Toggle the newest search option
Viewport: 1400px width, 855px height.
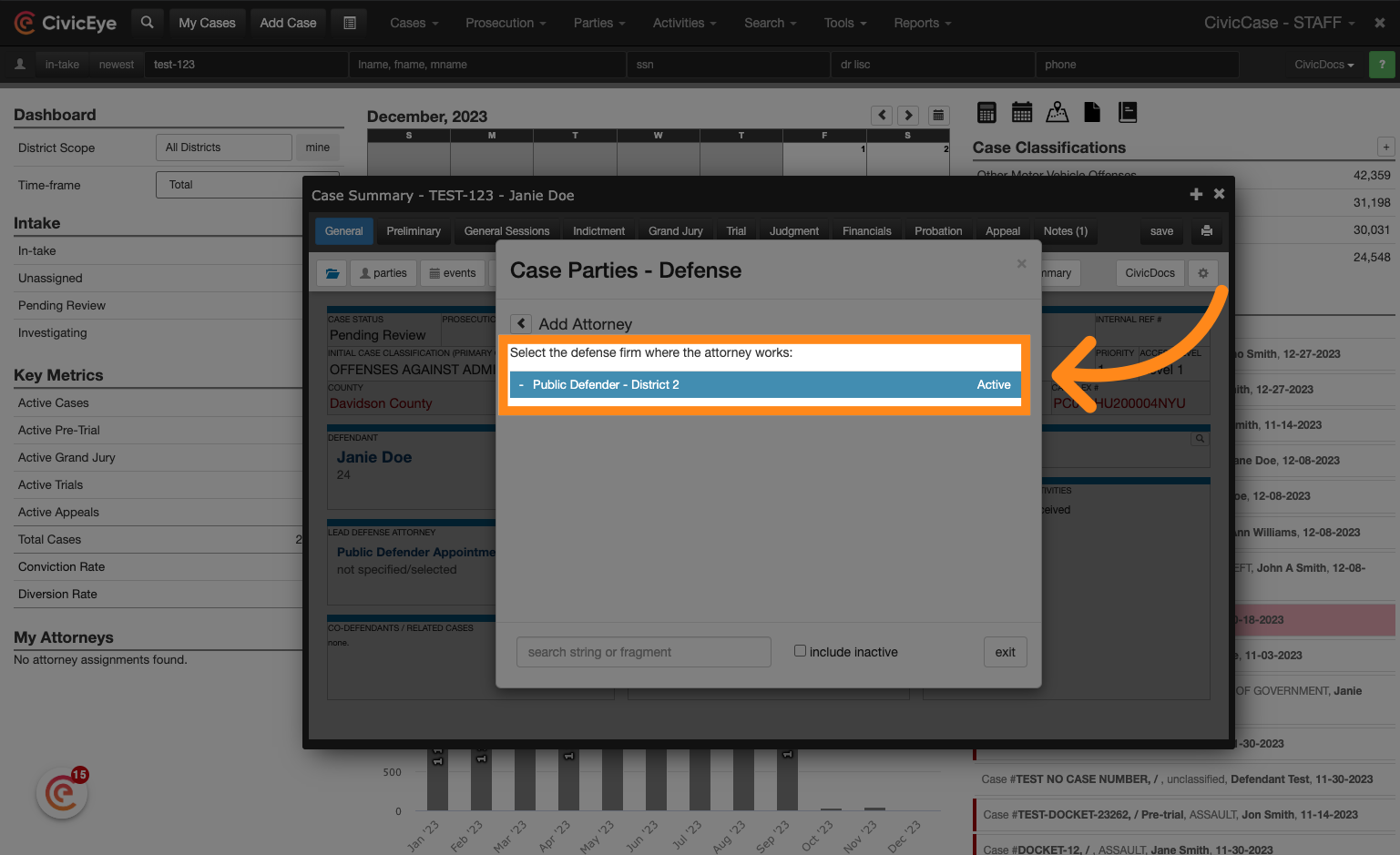point(117,65)
